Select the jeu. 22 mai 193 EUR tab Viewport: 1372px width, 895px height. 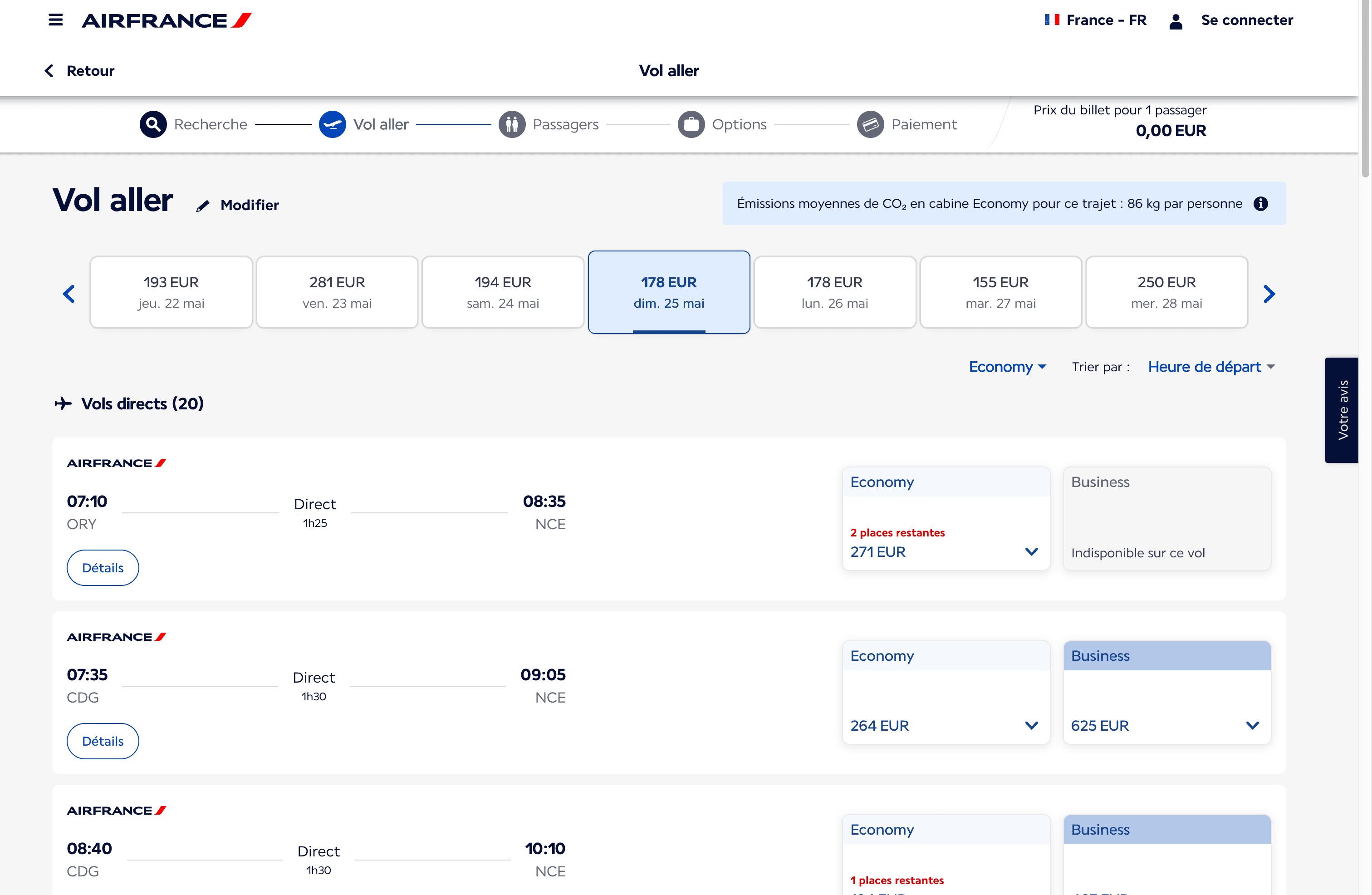(x=171, y=292)
